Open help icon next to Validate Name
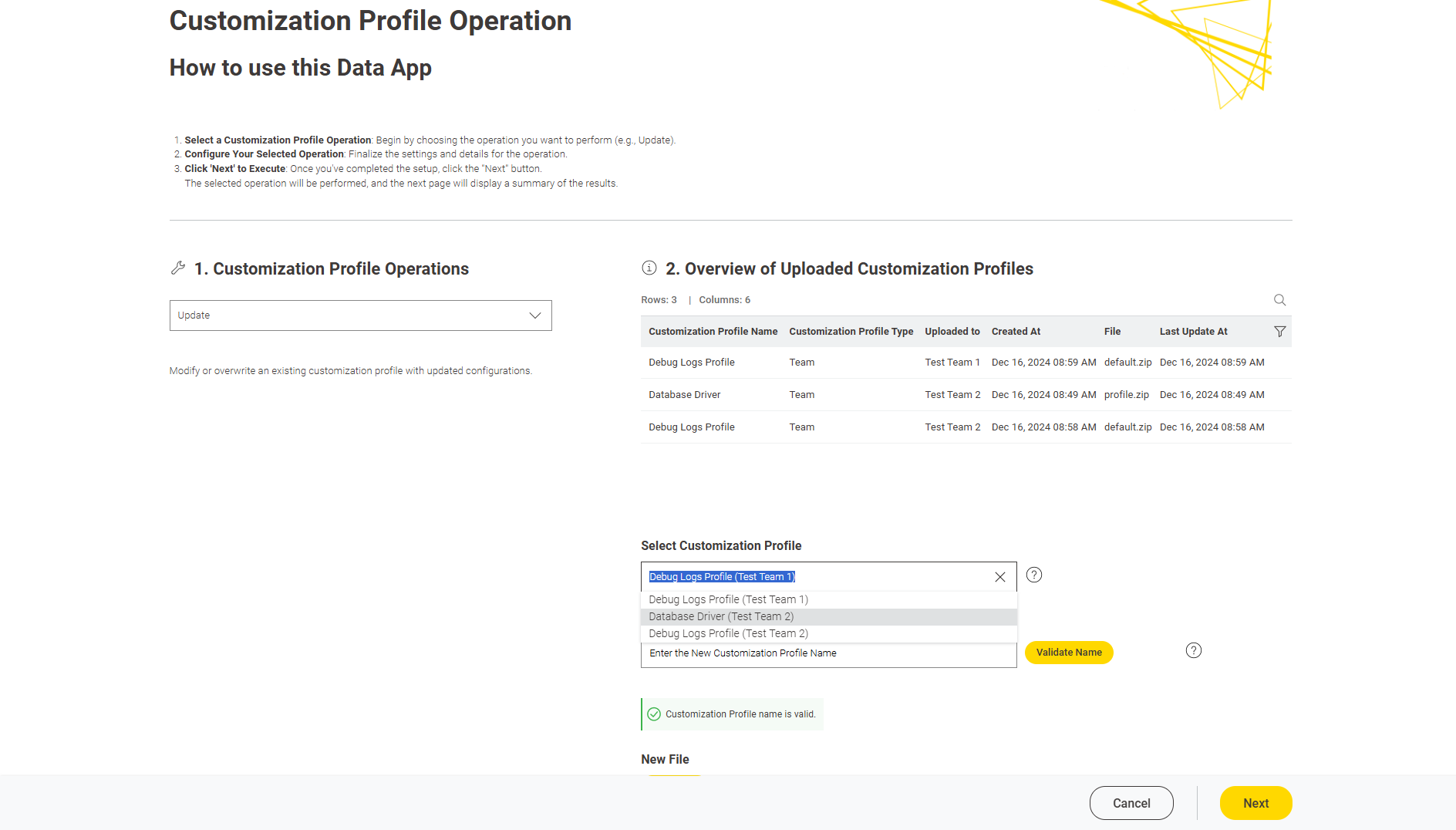Viewport: 1456px width, 830px height. (x=1193, y=650)
